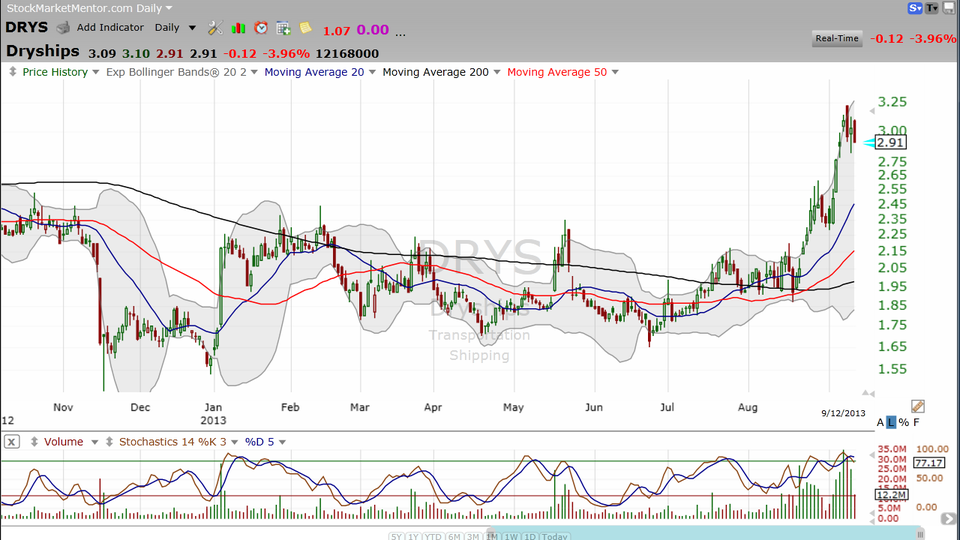Screen dimensions: 960x540
Task: Click the save floppy icon at top right
Action: coord(949,8)
